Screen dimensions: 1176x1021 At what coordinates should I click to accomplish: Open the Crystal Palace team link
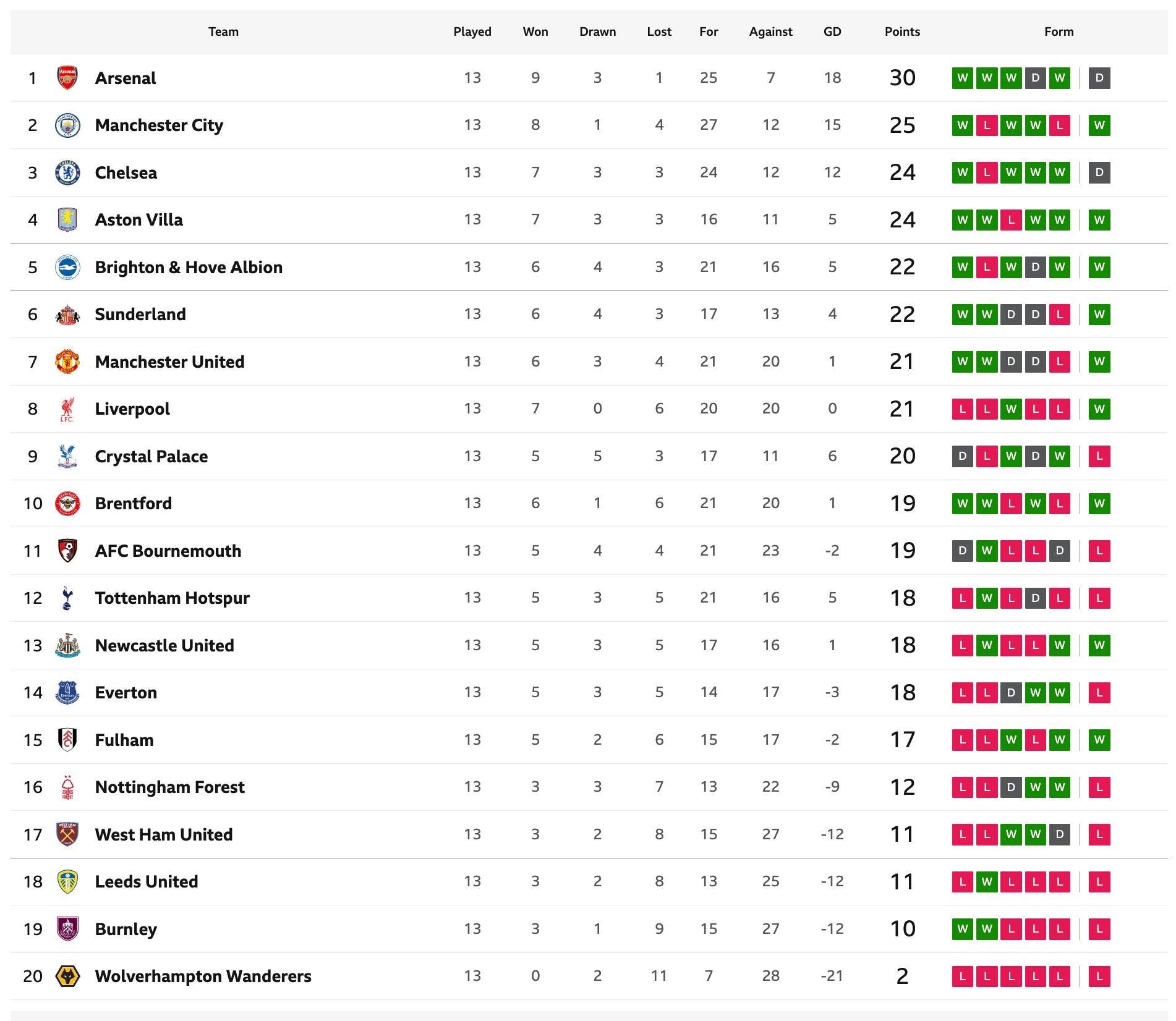[x=151, y=457]
